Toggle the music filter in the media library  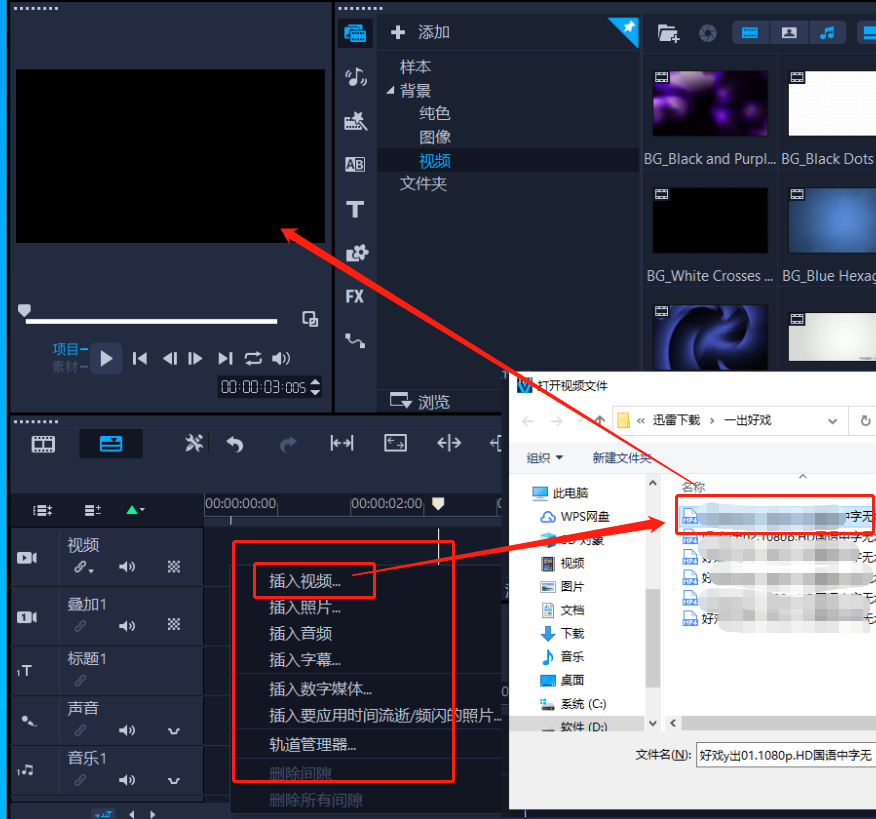tap(827, 32)
